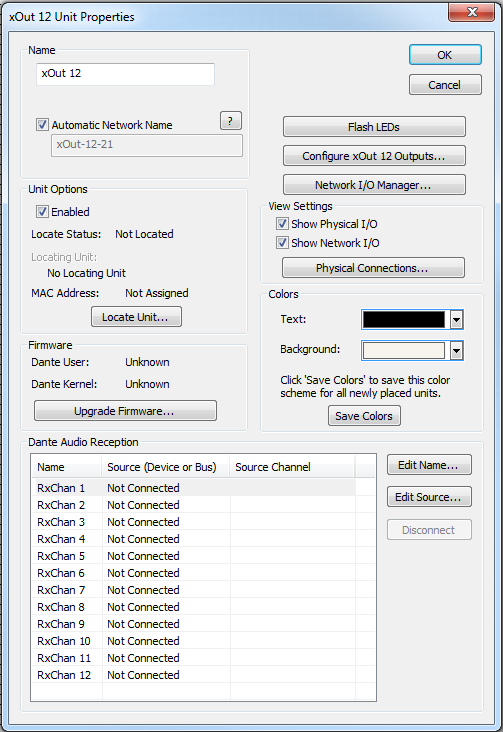Click Dante User Unknown value
The image size is (503, 732).
tap(147, 362)
